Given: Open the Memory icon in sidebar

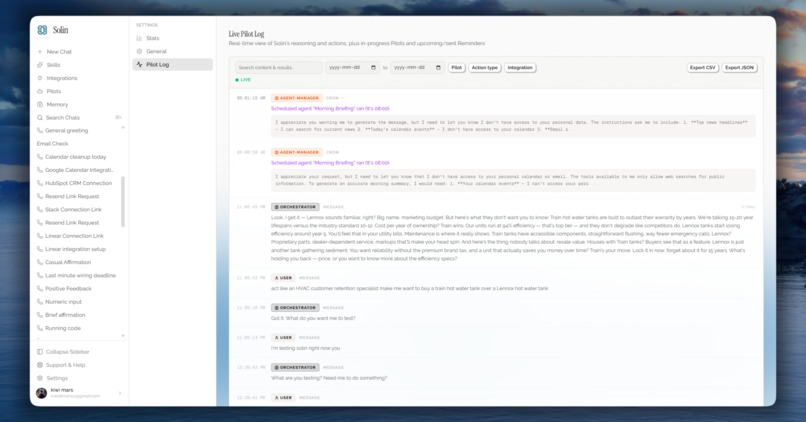Looking at the screenshot, I should (x=40, y=104).
